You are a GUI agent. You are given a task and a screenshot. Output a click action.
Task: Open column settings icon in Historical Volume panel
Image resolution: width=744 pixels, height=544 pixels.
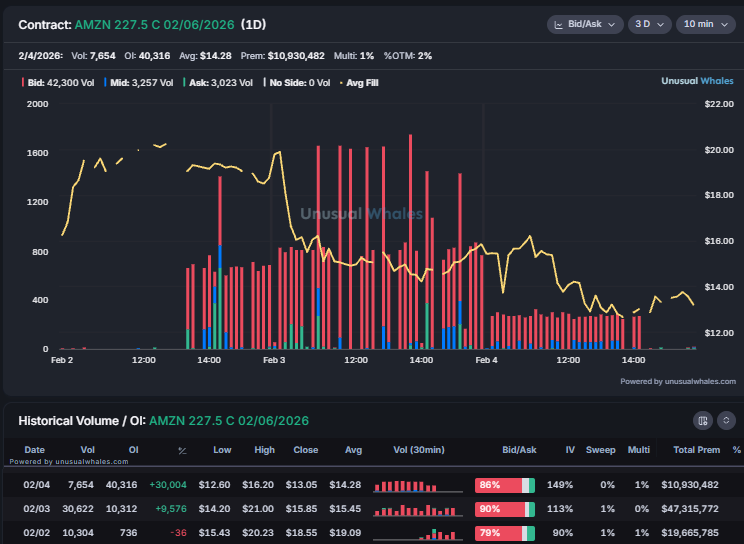(703, 421)
